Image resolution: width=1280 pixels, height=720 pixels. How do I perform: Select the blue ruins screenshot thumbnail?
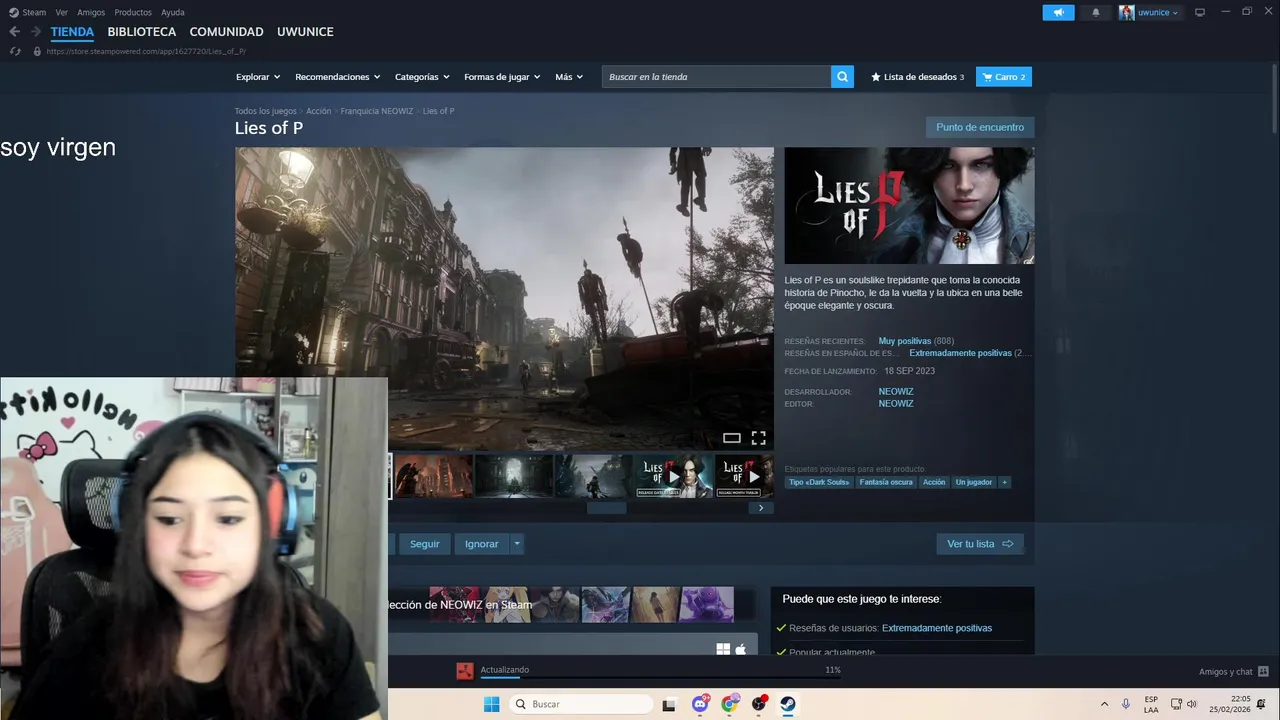[x=594, y=476]
